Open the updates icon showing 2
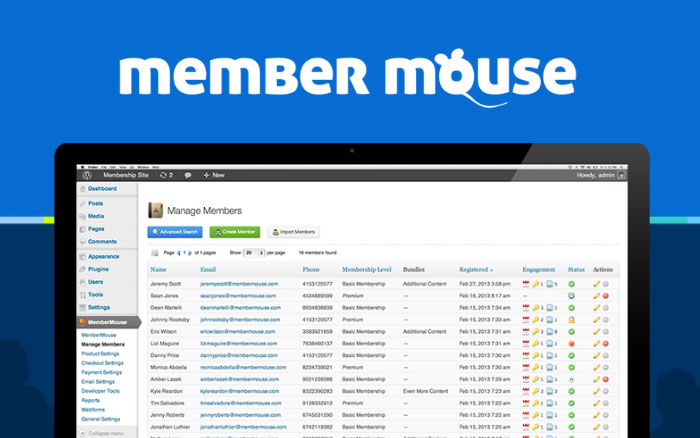This screenshot has width=700, height=438. [x=166, y=175]
